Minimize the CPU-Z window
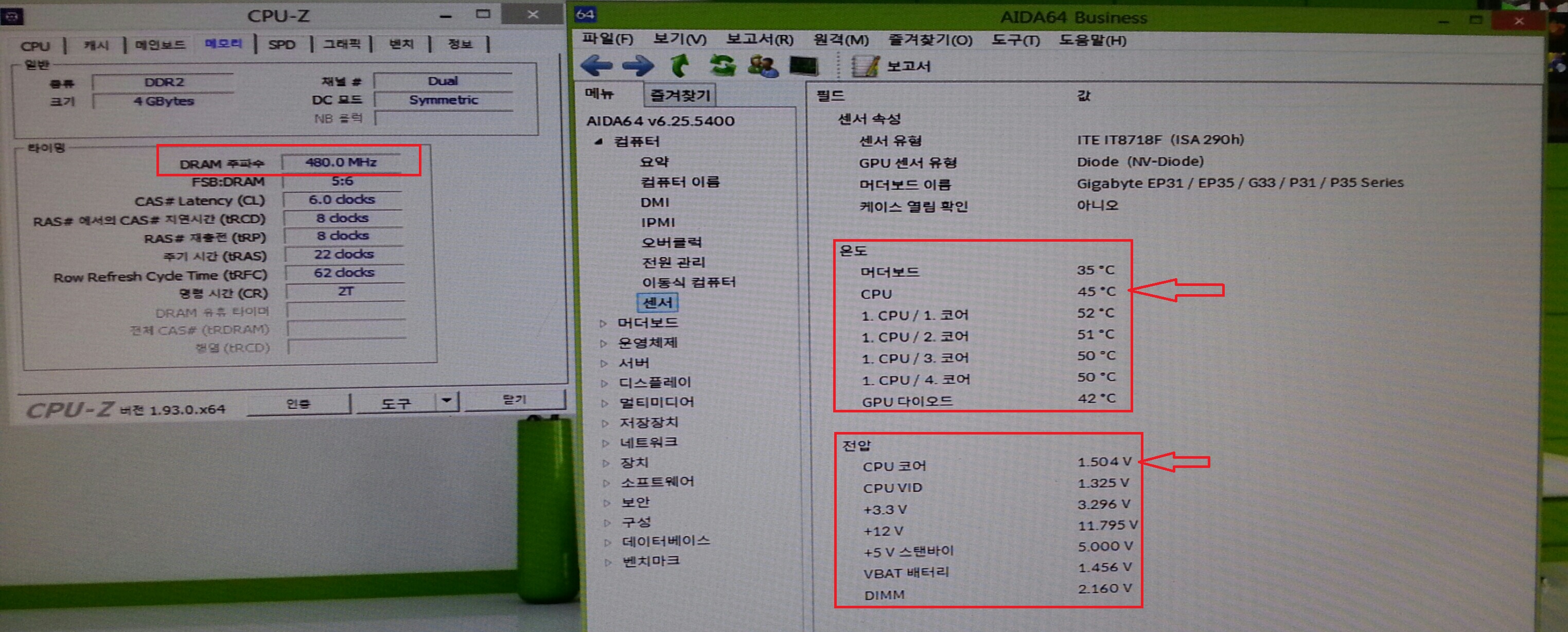 click(x=446, y=15)
